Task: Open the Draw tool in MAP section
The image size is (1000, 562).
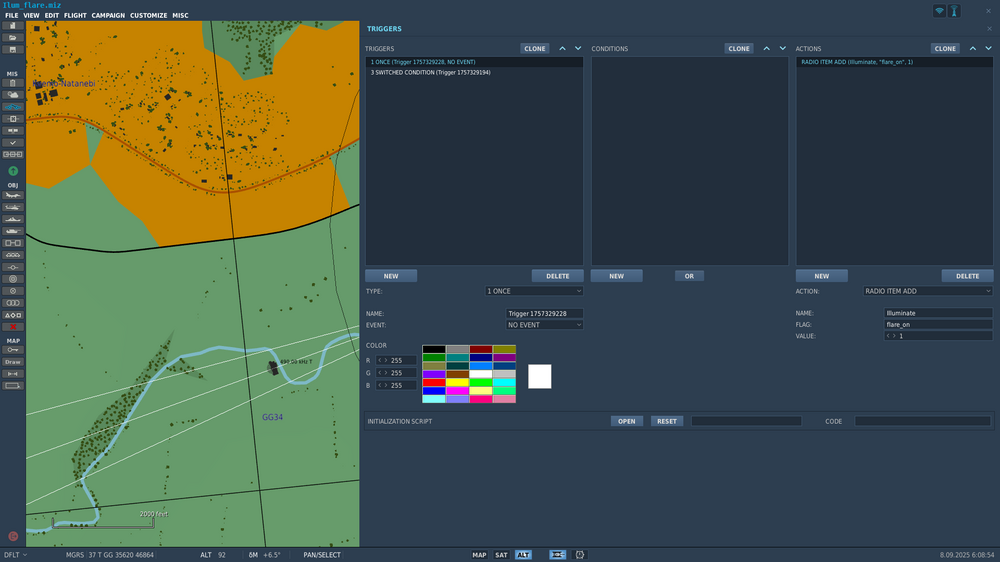Action: [x=13, y=362]
